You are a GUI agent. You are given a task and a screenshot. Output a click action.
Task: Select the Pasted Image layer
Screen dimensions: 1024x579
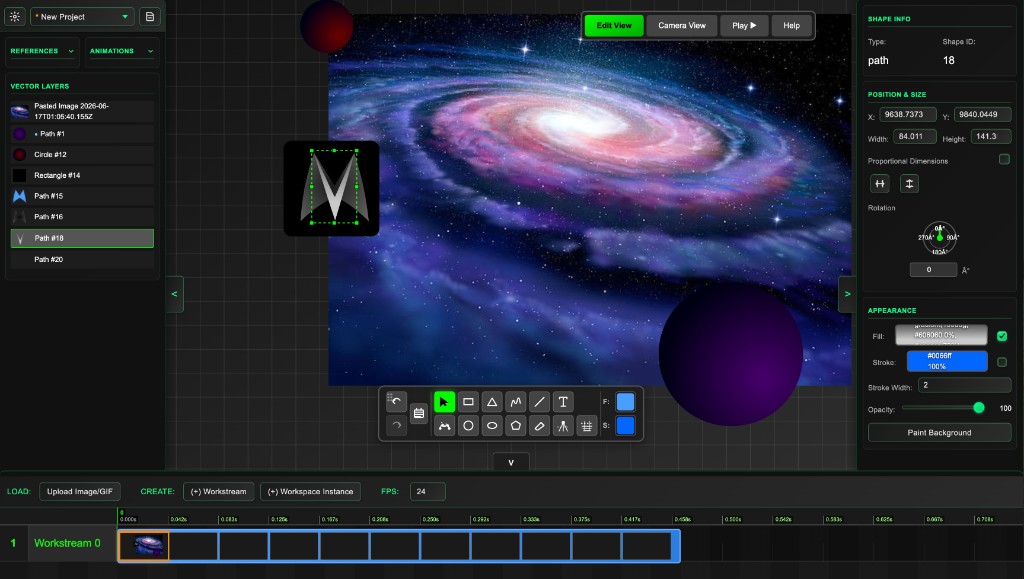82,111
